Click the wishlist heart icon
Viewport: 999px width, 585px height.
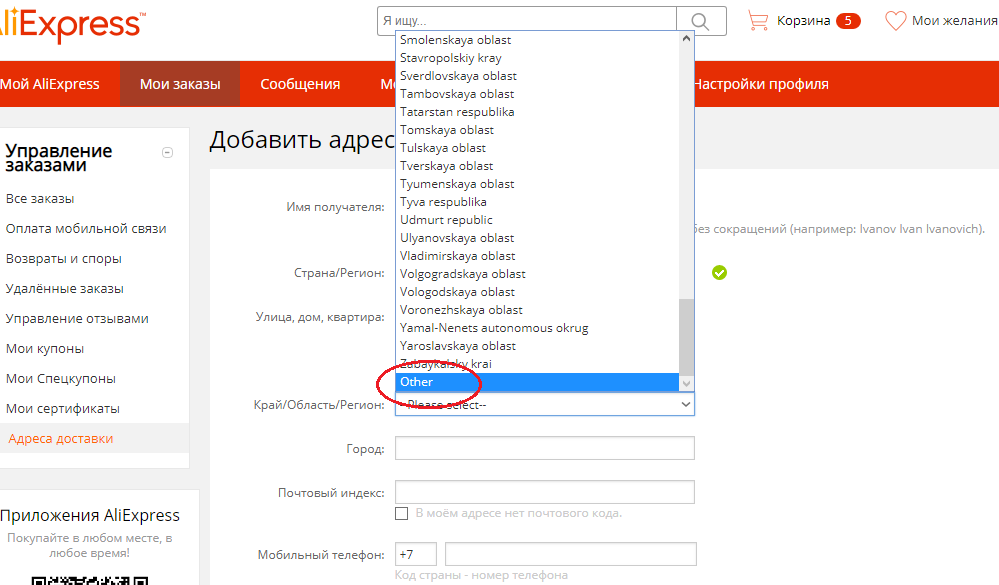point(895,21)
